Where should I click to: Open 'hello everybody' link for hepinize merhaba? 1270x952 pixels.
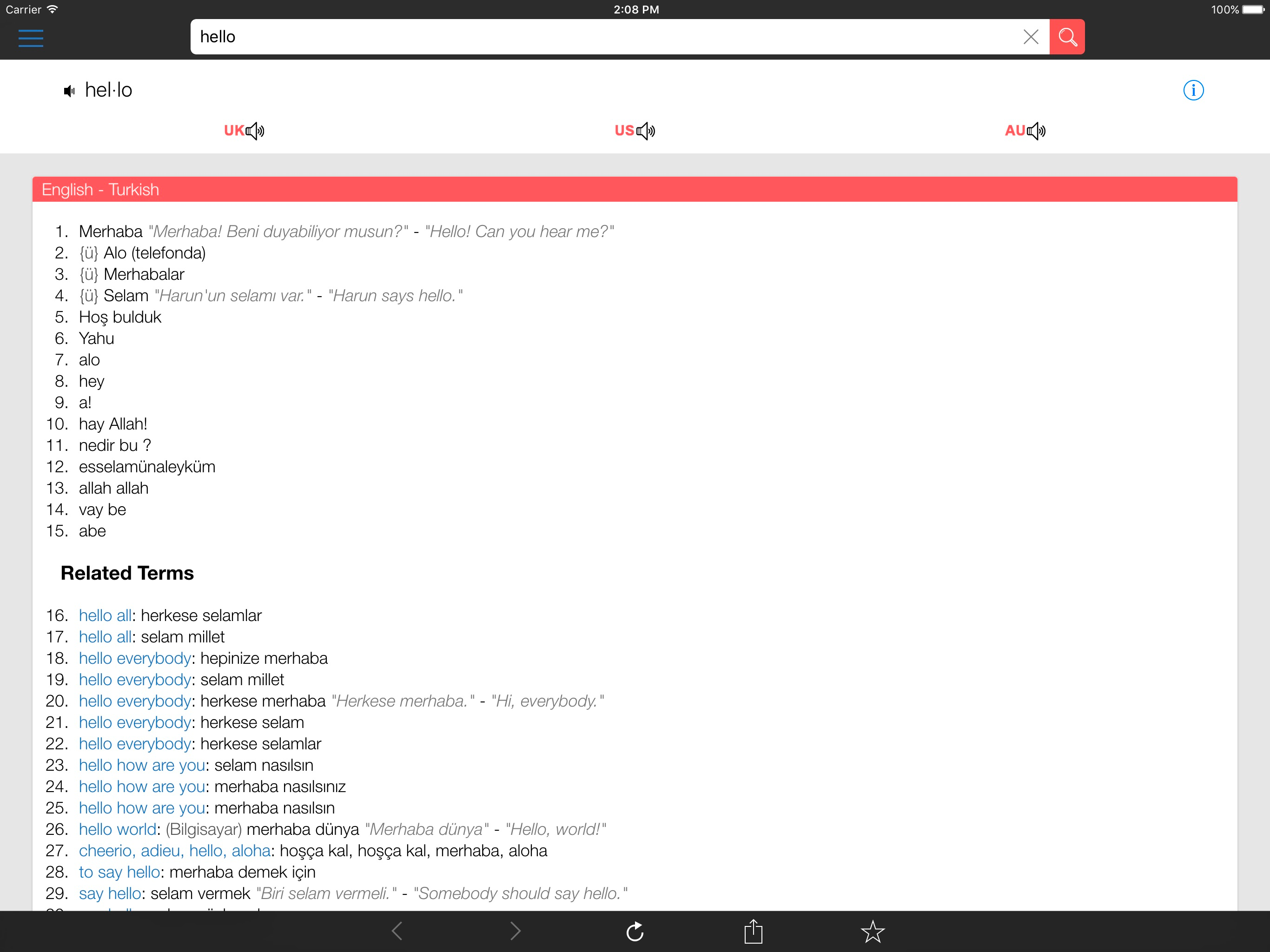(135, 659)
